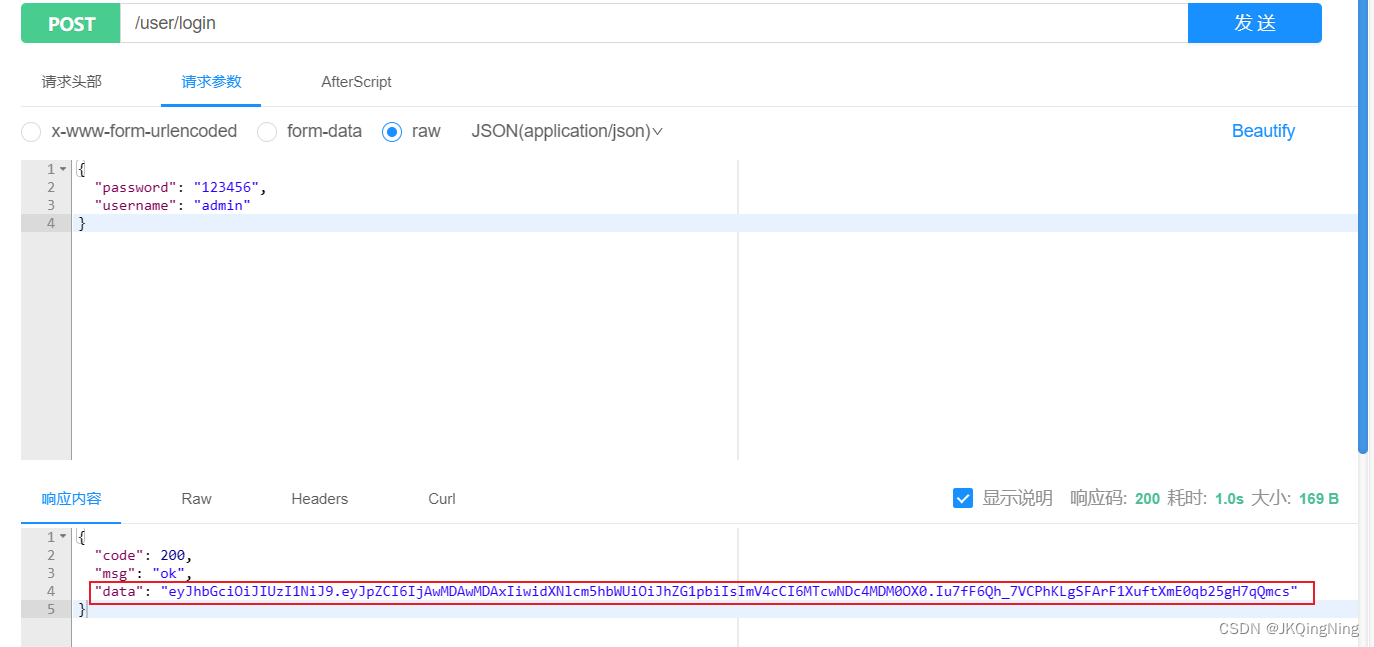Select the raw radio button

click(392, 132)
